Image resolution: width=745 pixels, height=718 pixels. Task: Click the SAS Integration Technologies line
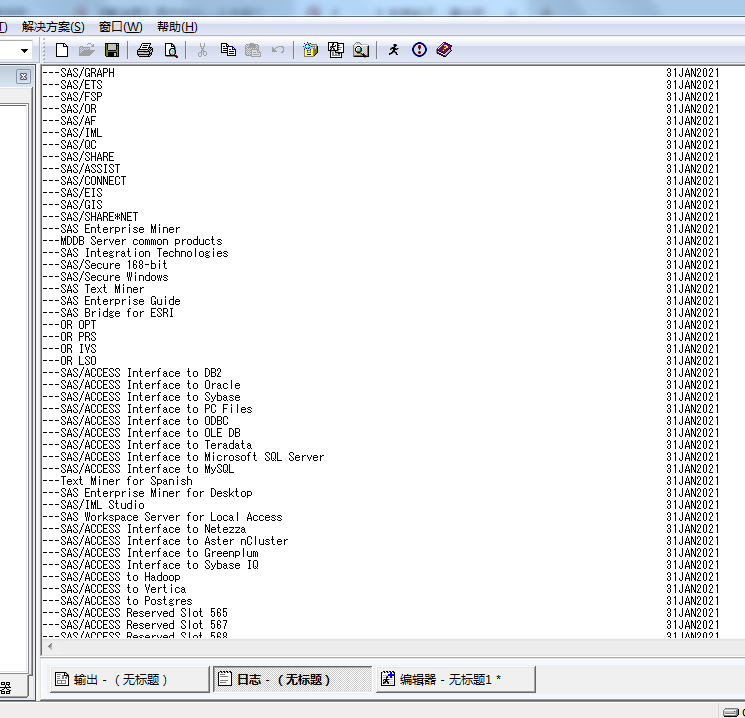135,253
